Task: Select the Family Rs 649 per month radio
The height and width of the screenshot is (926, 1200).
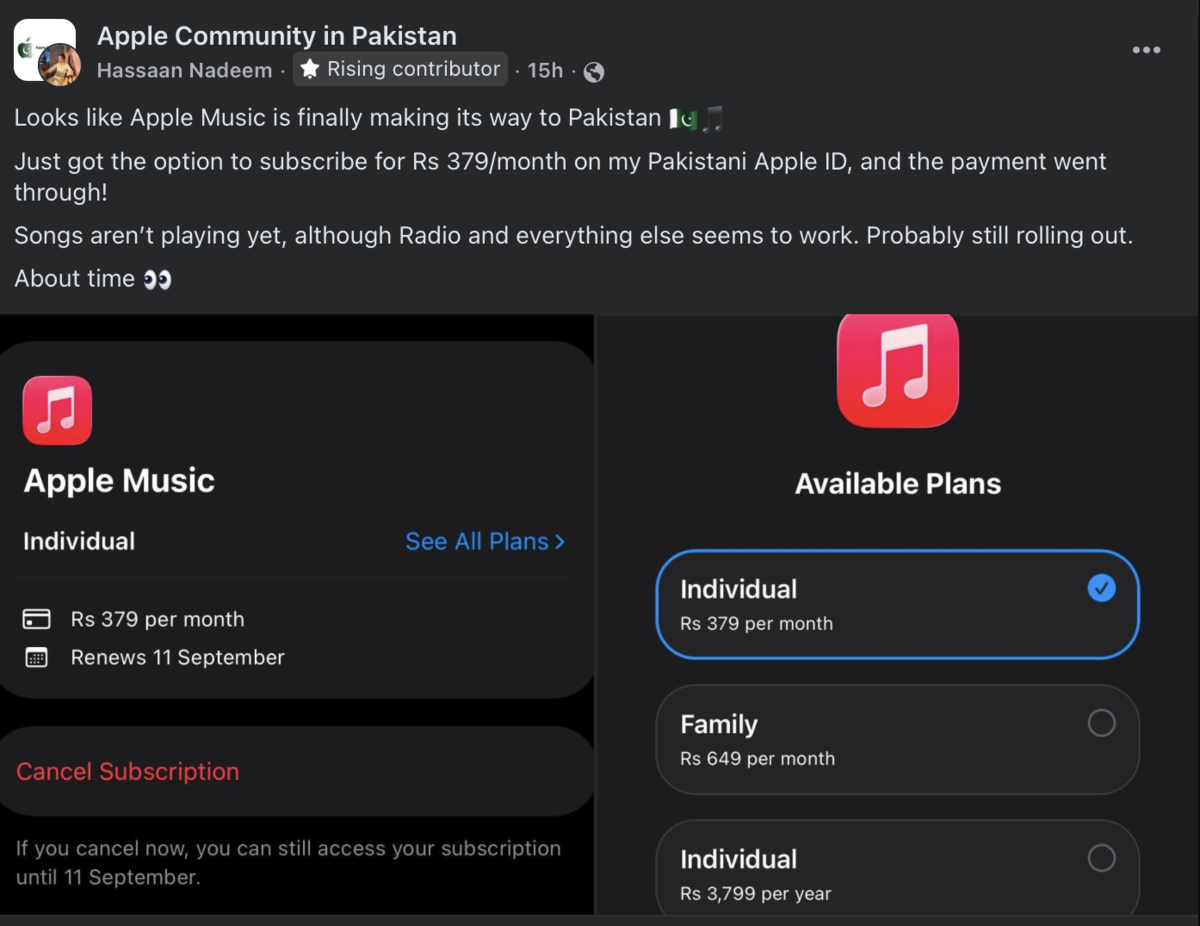Action: [1101, 723]
